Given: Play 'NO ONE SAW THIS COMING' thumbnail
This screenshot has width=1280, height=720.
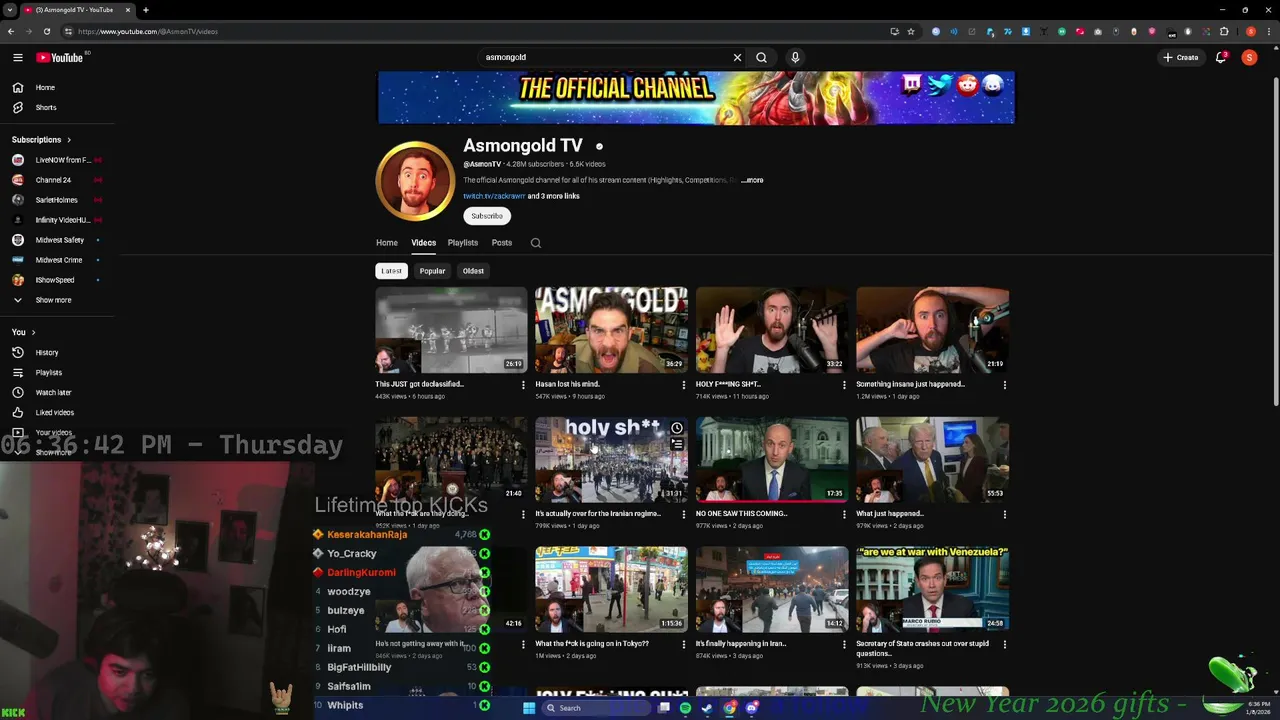Looking at the screenshot, I should click(772, 460).
